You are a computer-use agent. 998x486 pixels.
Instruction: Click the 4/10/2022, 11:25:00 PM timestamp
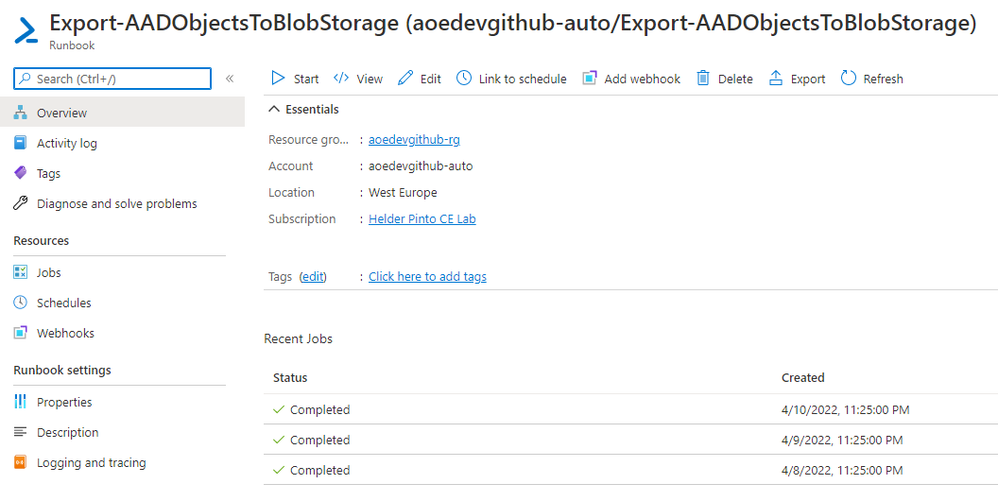click(845, 410)
